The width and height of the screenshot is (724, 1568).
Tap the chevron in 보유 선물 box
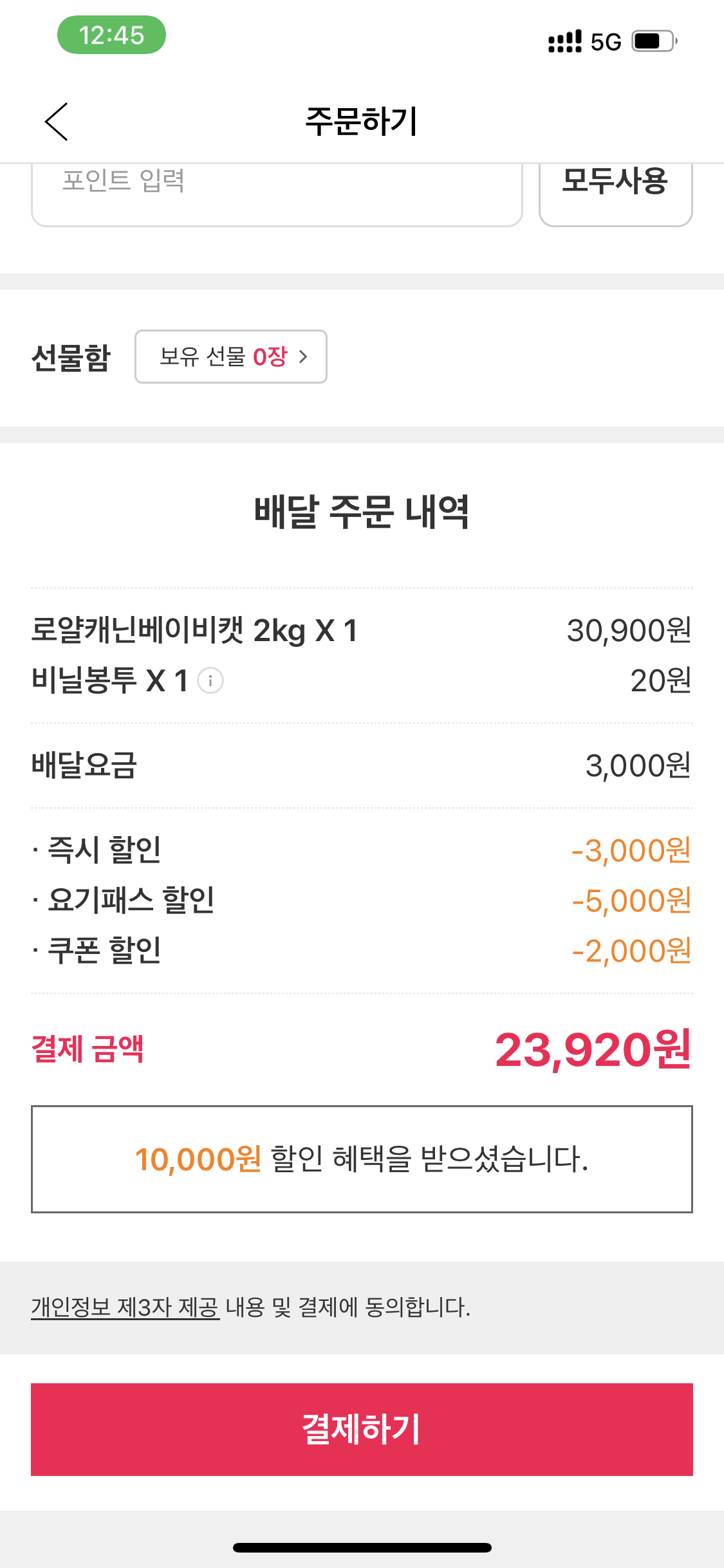point(303,357)
